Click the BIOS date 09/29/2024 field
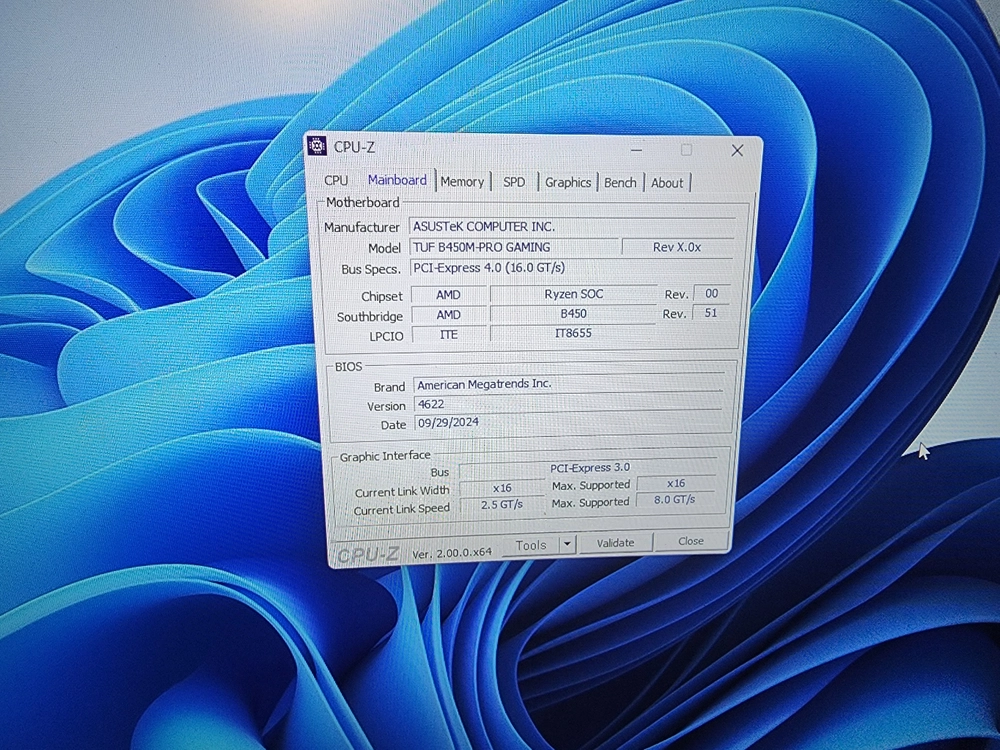The height and width of the screenshot is (750, 1000). point(569,423)
